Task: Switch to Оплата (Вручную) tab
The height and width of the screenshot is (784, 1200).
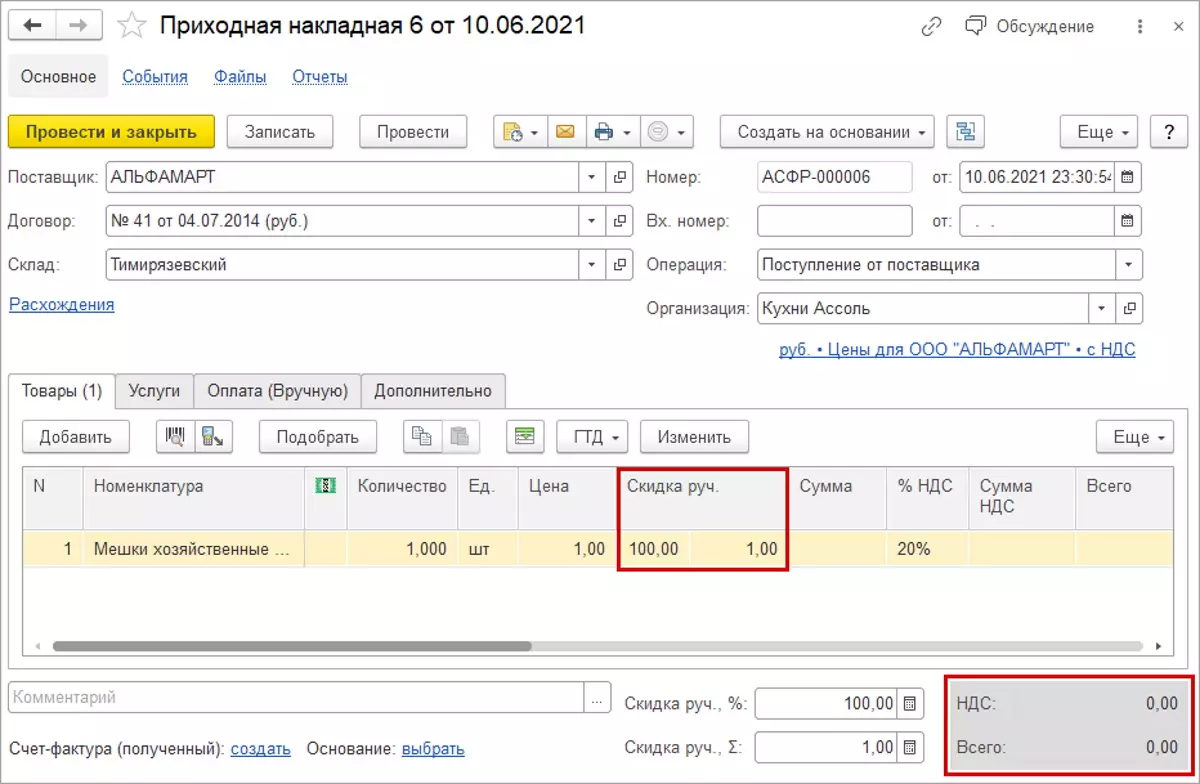Action: (277, 391)
